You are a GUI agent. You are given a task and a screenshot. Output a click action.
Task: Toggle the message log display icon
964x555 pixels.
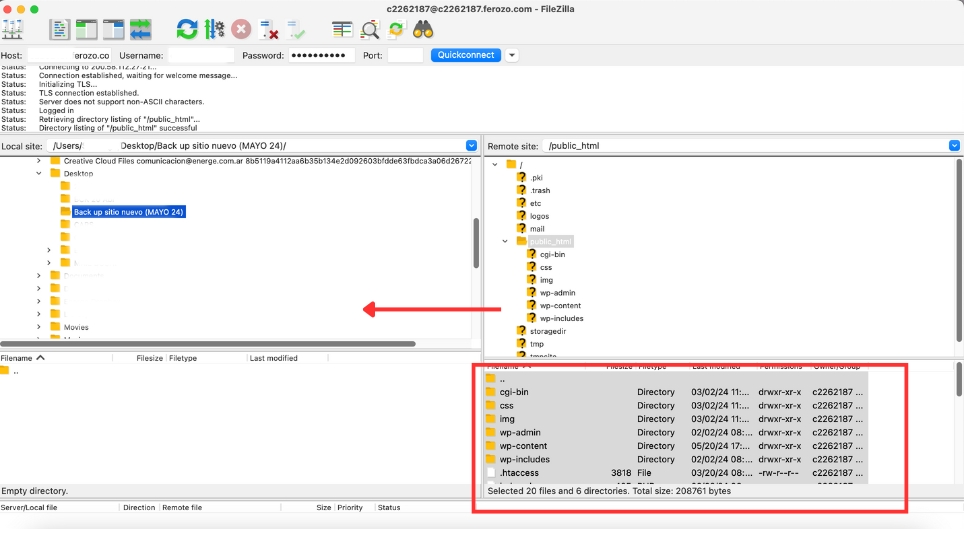[61, 29]
